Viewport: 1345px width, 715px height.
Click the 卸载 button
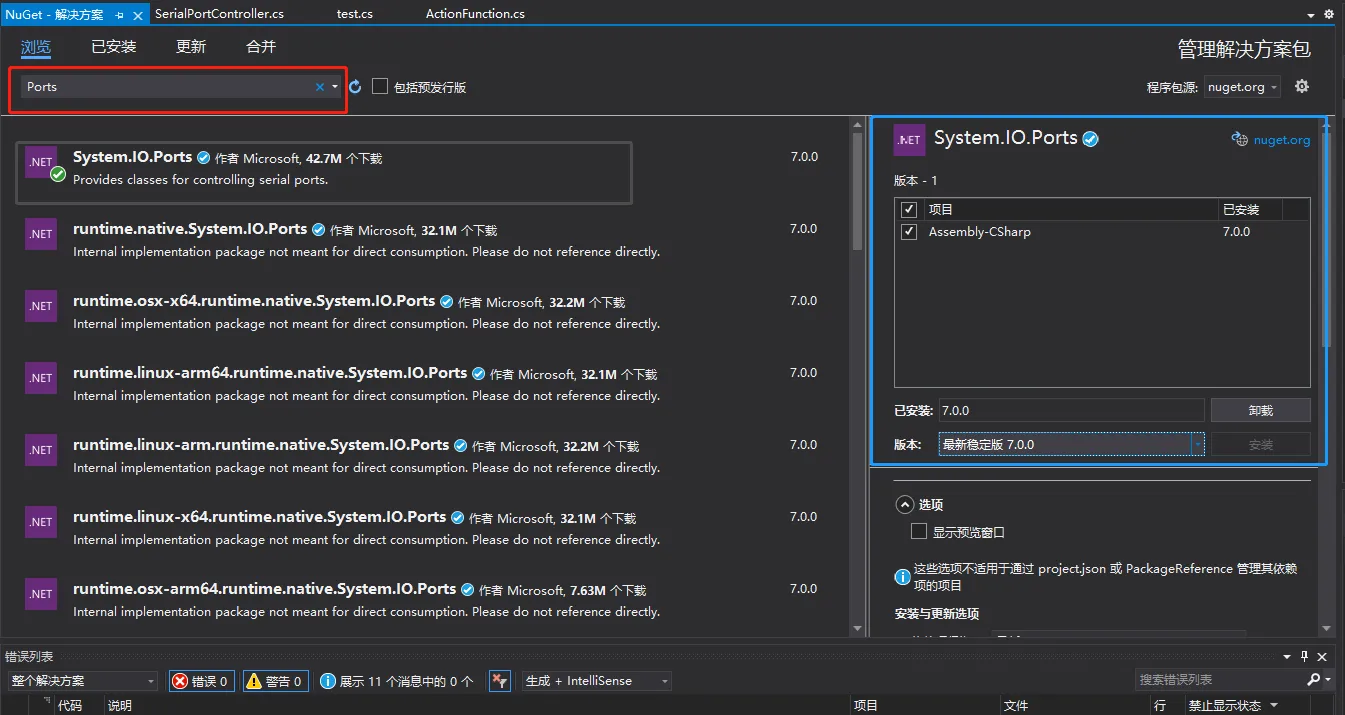coord(1260,410)
